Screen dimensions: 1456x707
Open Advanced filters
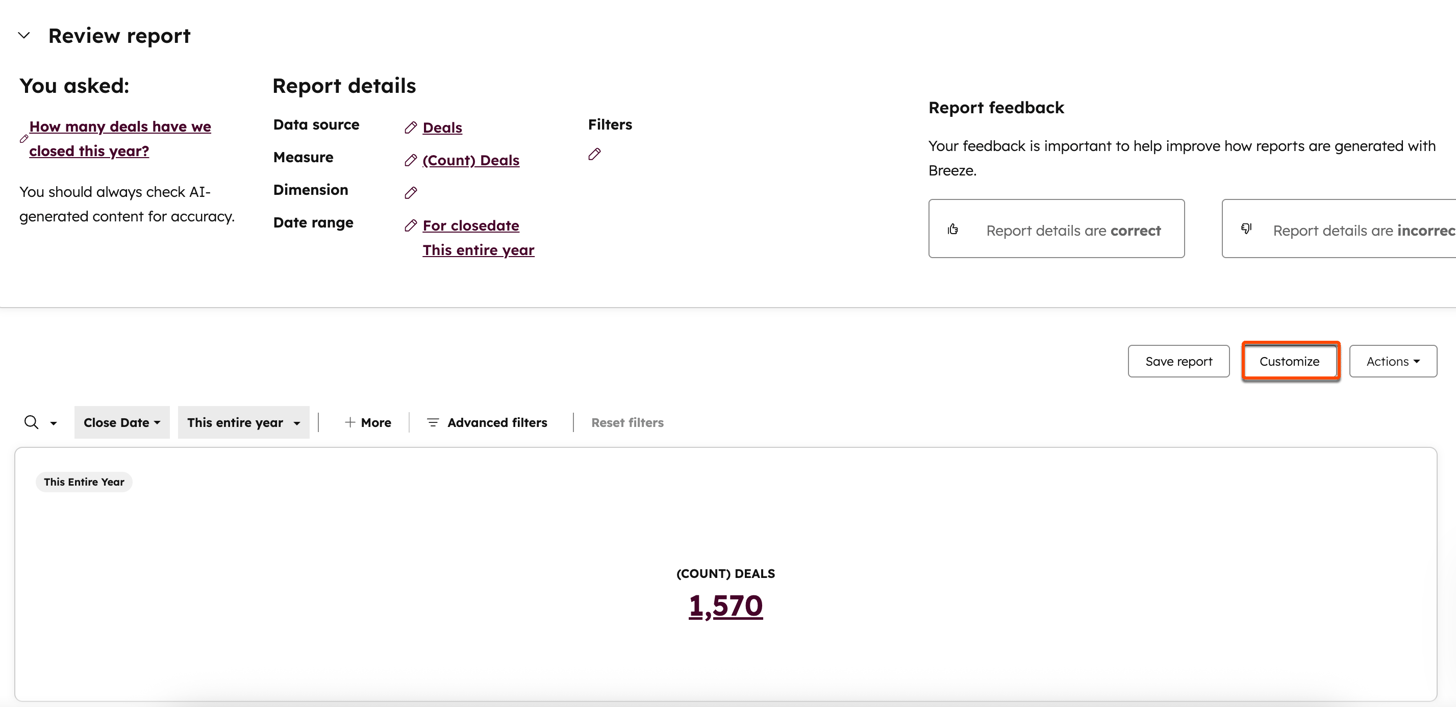point(487,422)
